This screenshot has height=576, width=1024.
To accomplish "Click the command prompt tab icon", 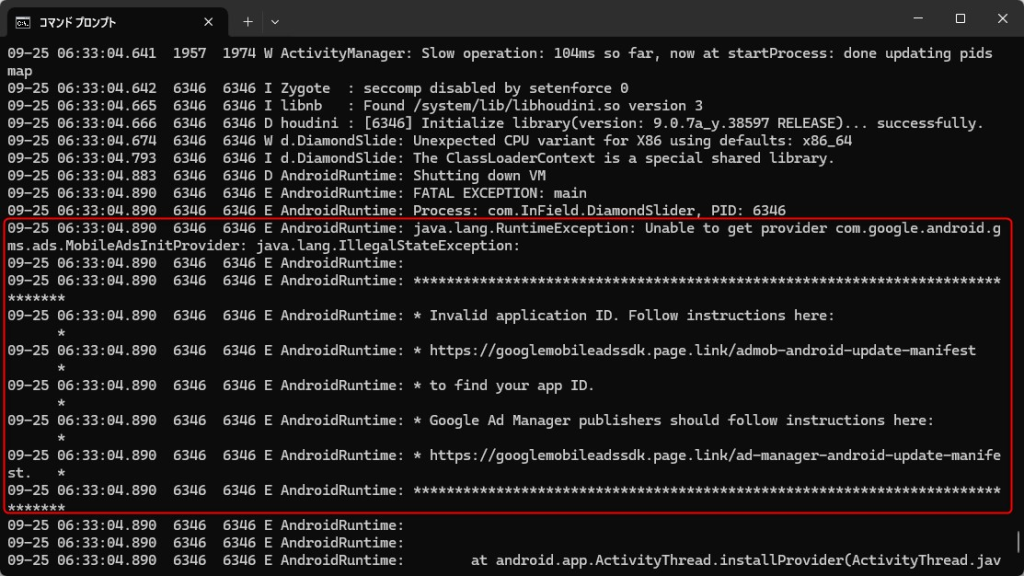I will [x=22, y=21].
